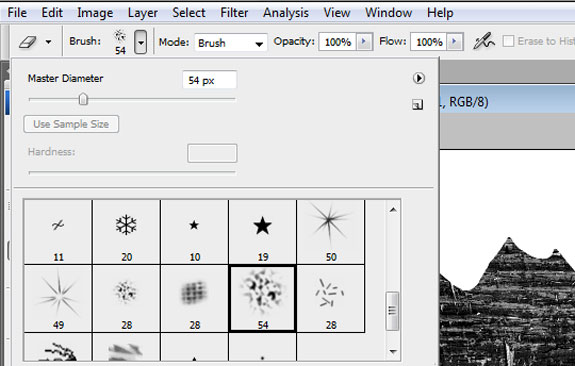
Task: Click the Use Sample Size button
Action: pyautogui.click(x=71, y=124)
